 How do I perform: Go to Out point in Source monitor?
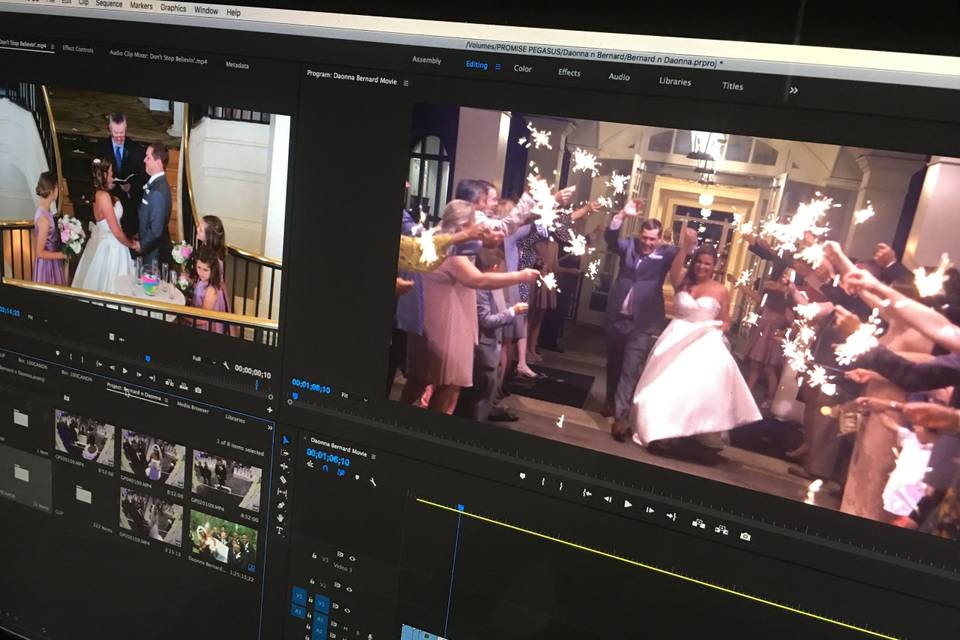click(152, 378)
